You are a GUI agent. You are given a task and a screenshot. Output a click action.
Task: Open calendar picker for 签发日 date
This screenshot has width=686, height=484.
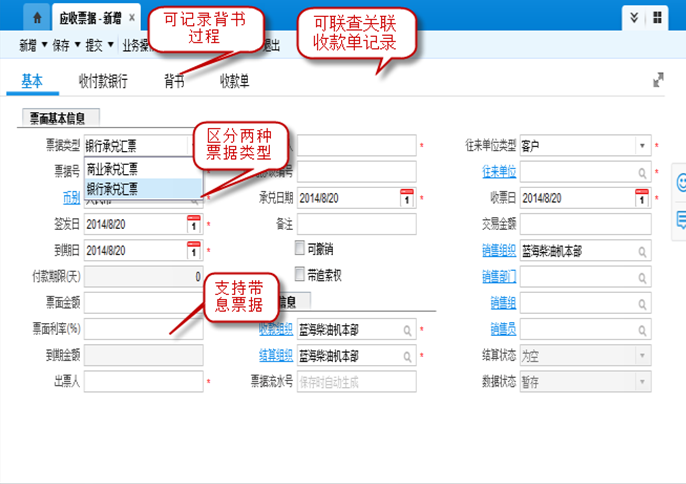pyautogui.click(x=194, y=223)
